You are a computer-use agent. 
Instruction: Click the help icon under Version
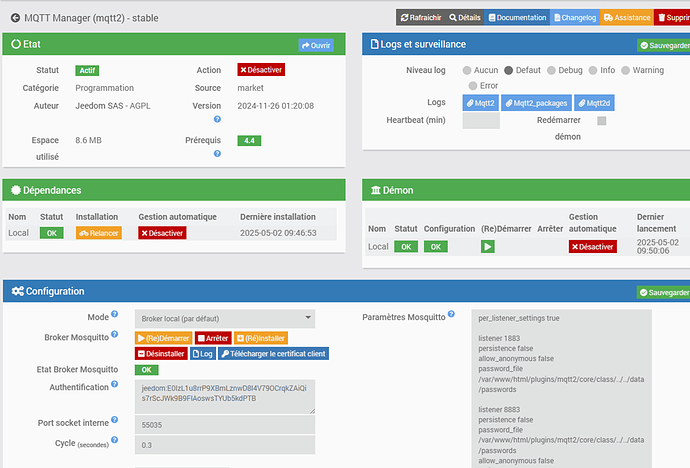(x=217, y=119)
